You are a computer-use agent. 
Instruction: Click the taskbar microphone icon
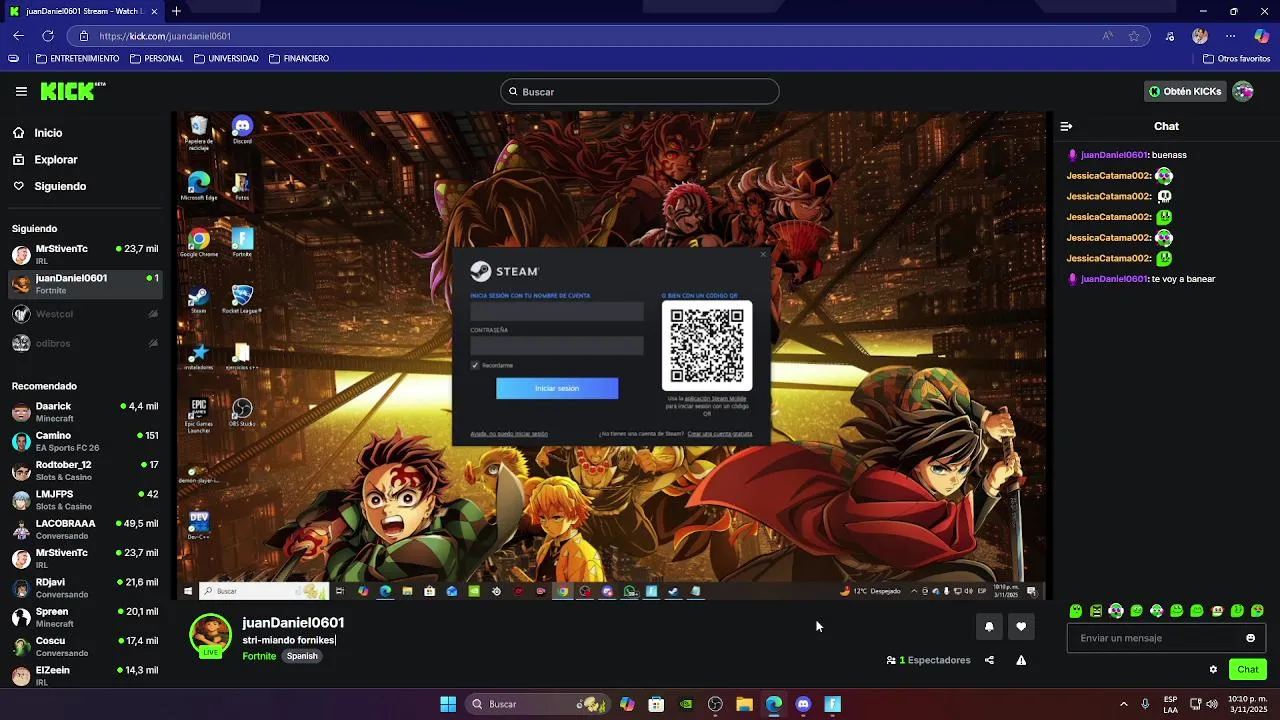tap(1146, 704)
